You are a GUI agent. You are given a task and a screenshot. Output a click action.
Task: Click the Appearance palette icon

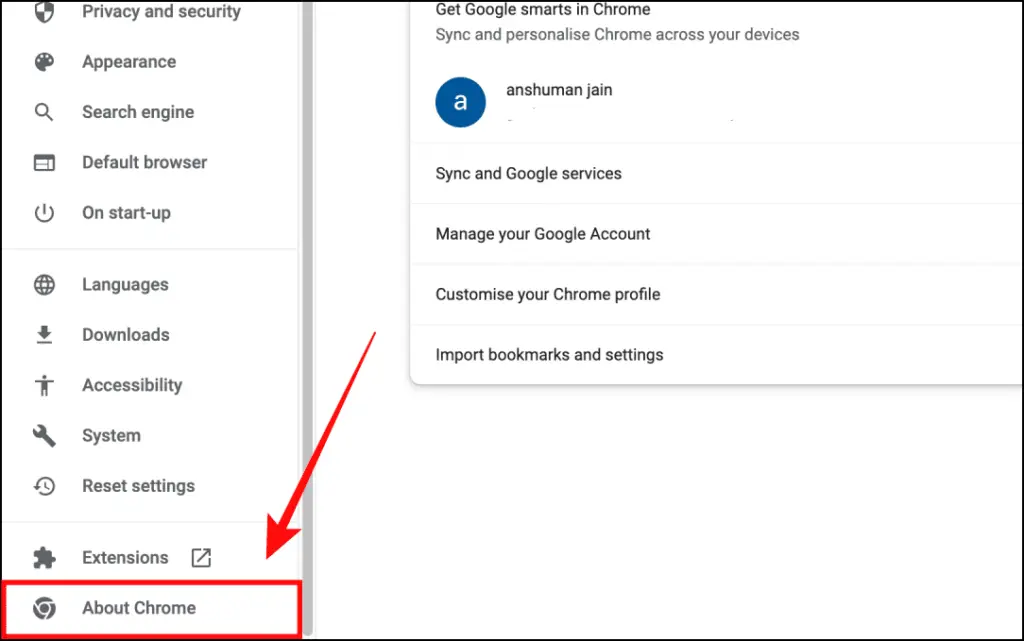pyautogui.click(x=44, y=62)
